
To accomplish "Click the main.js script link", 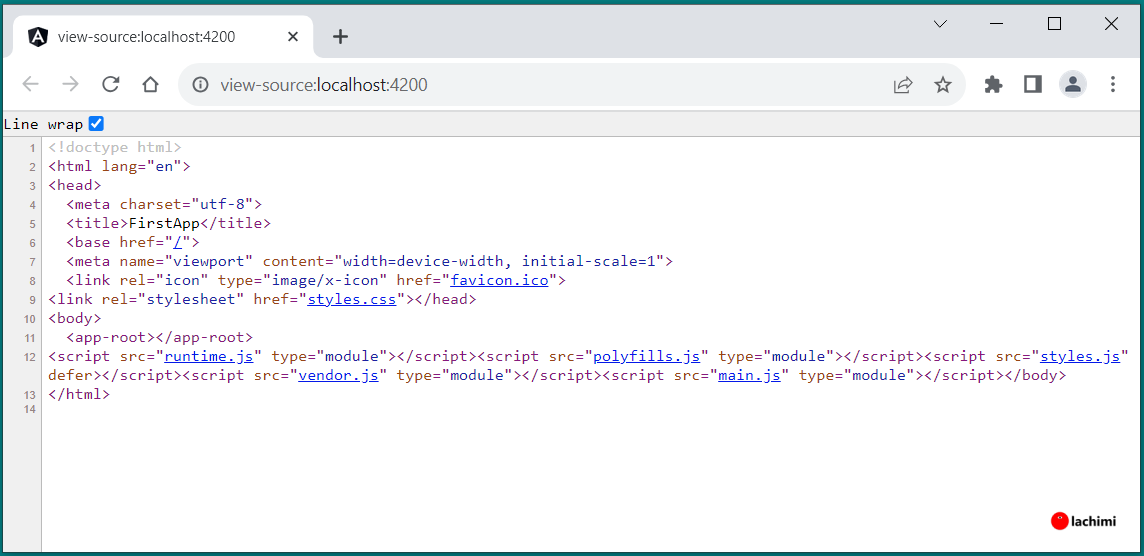I will [x=749, y=375].
